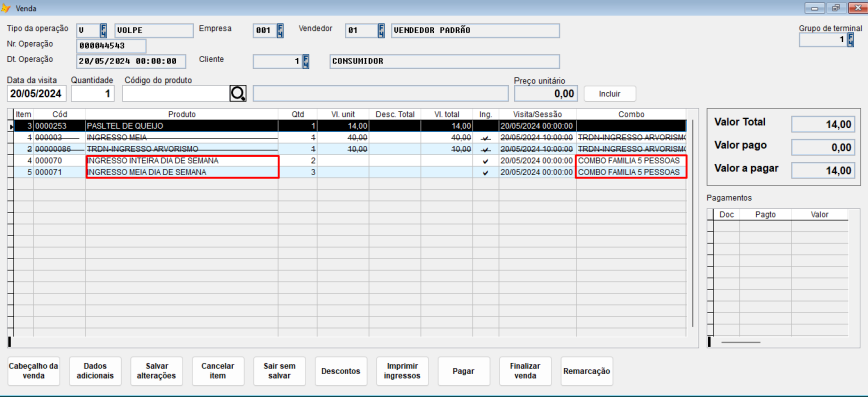The width and height of the screenshot is (868, 399).
Task: Click Qtd column header
Action: coord(298,114)
